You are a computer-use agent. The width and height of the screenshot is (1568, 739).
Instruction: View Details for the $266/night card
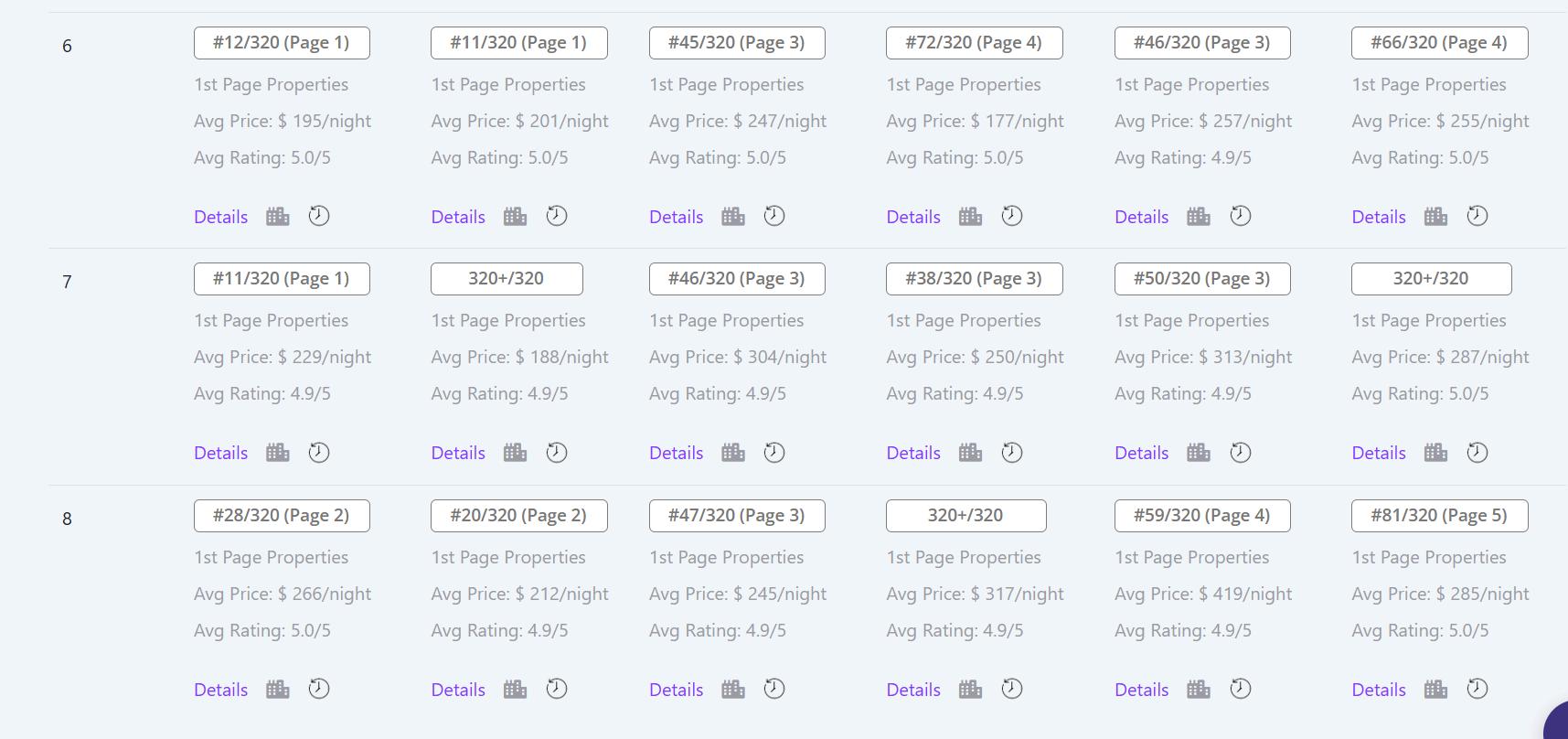[x=221, y=690]
